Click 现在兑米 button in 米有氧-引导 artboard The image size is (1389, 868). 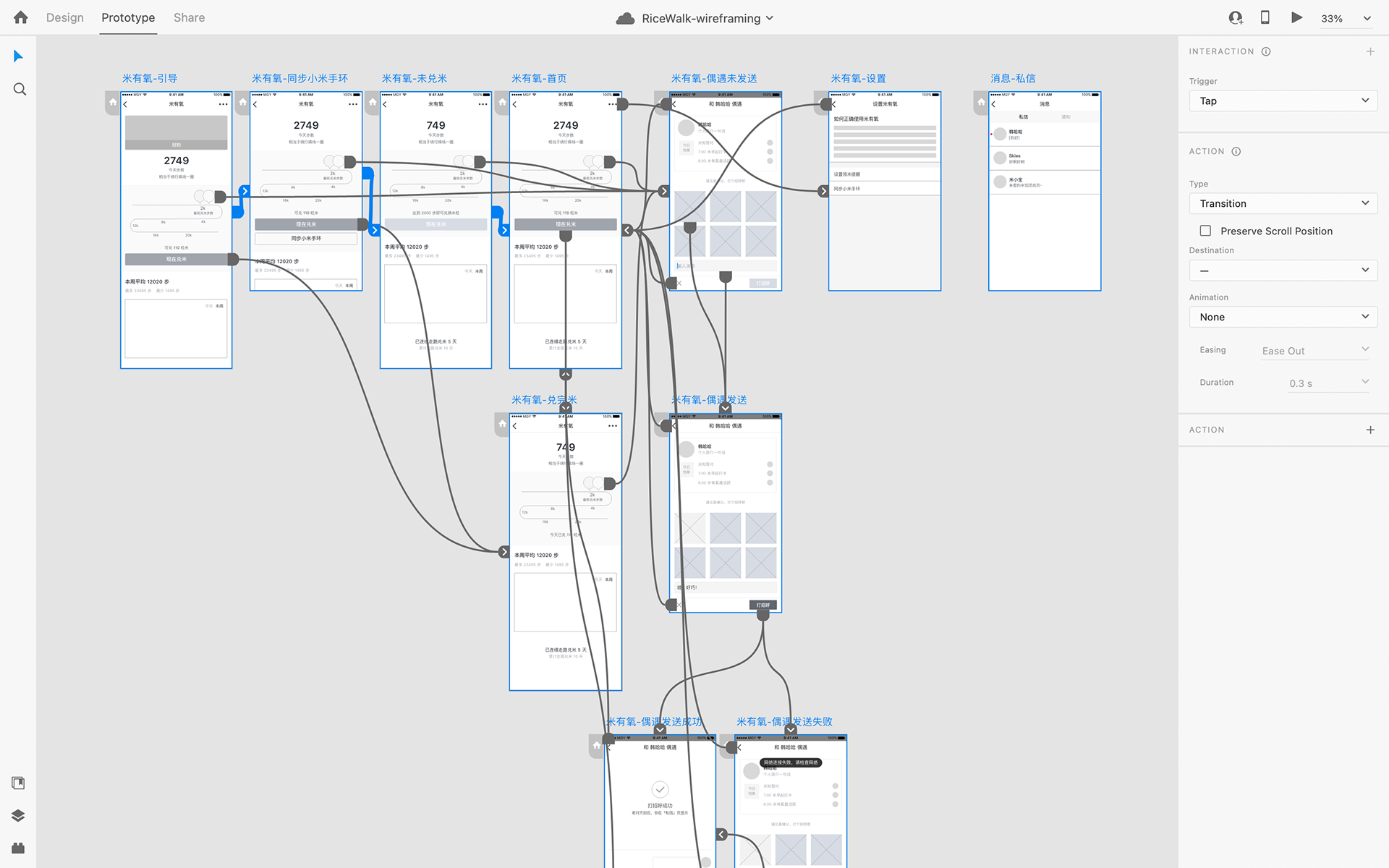point(177,259)
